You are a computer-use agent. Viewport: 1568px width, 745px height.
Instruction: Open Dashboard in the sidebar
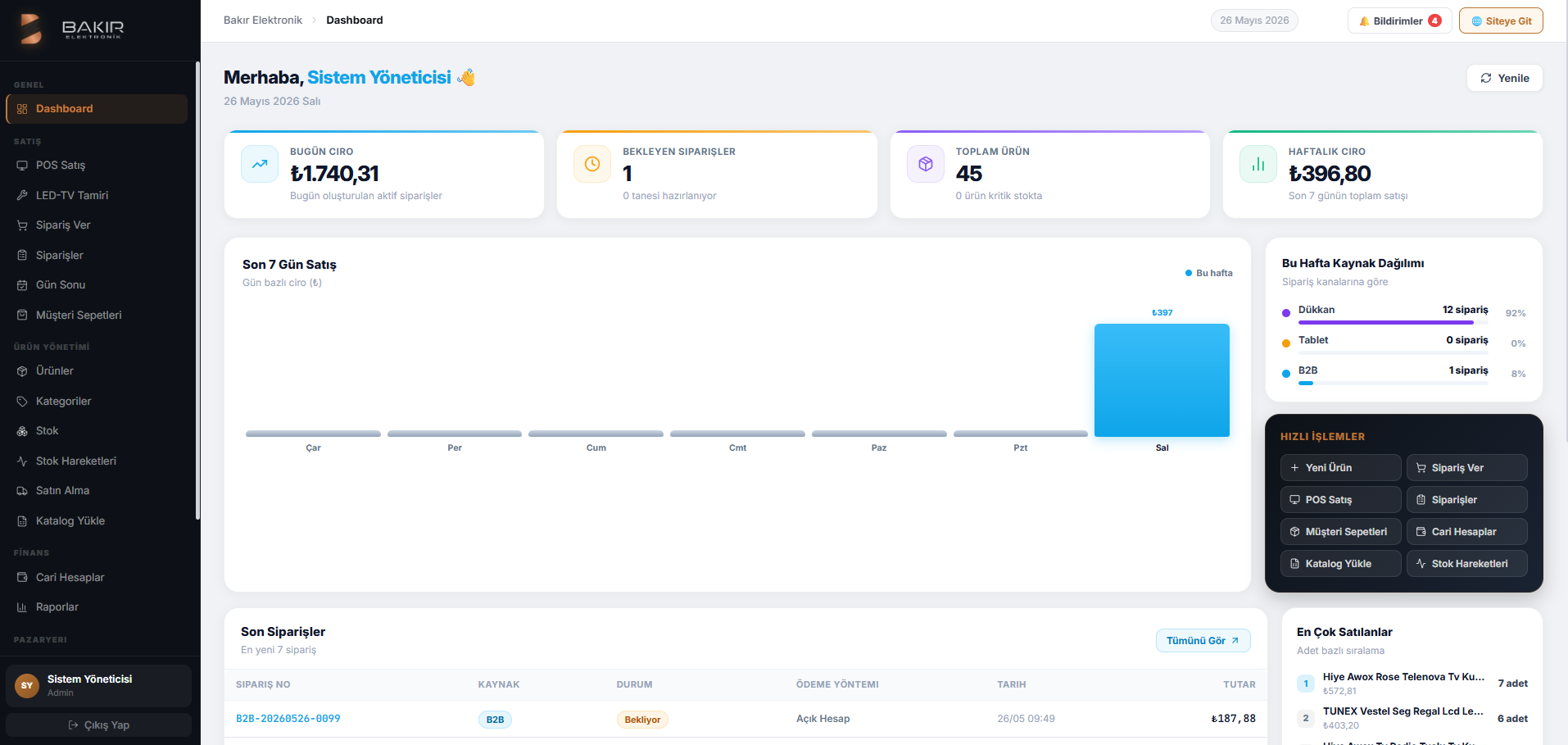tap(97, 109)
